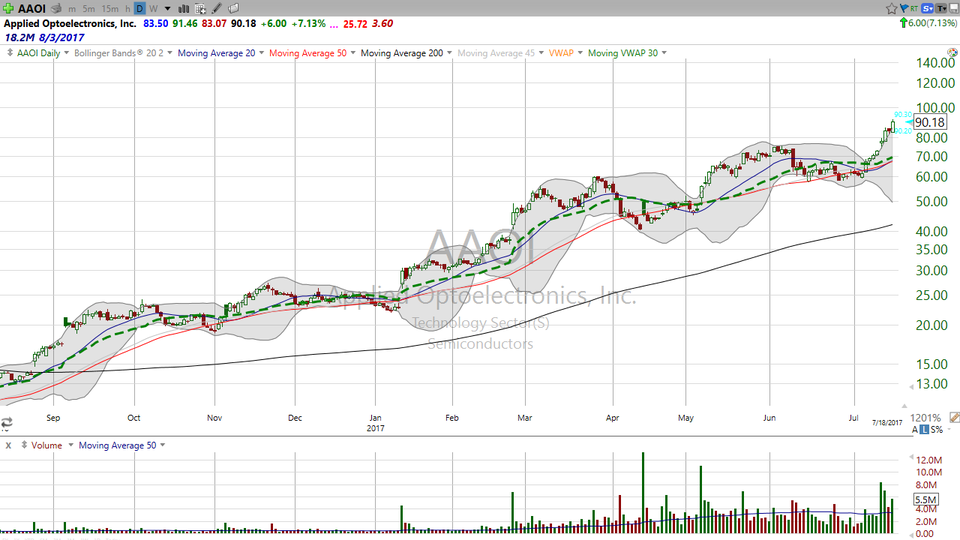Screen dimensions: 960x540
Task: Click the Applied Optoelectronics, Inc. company name
Action: (x=70, y=23)
